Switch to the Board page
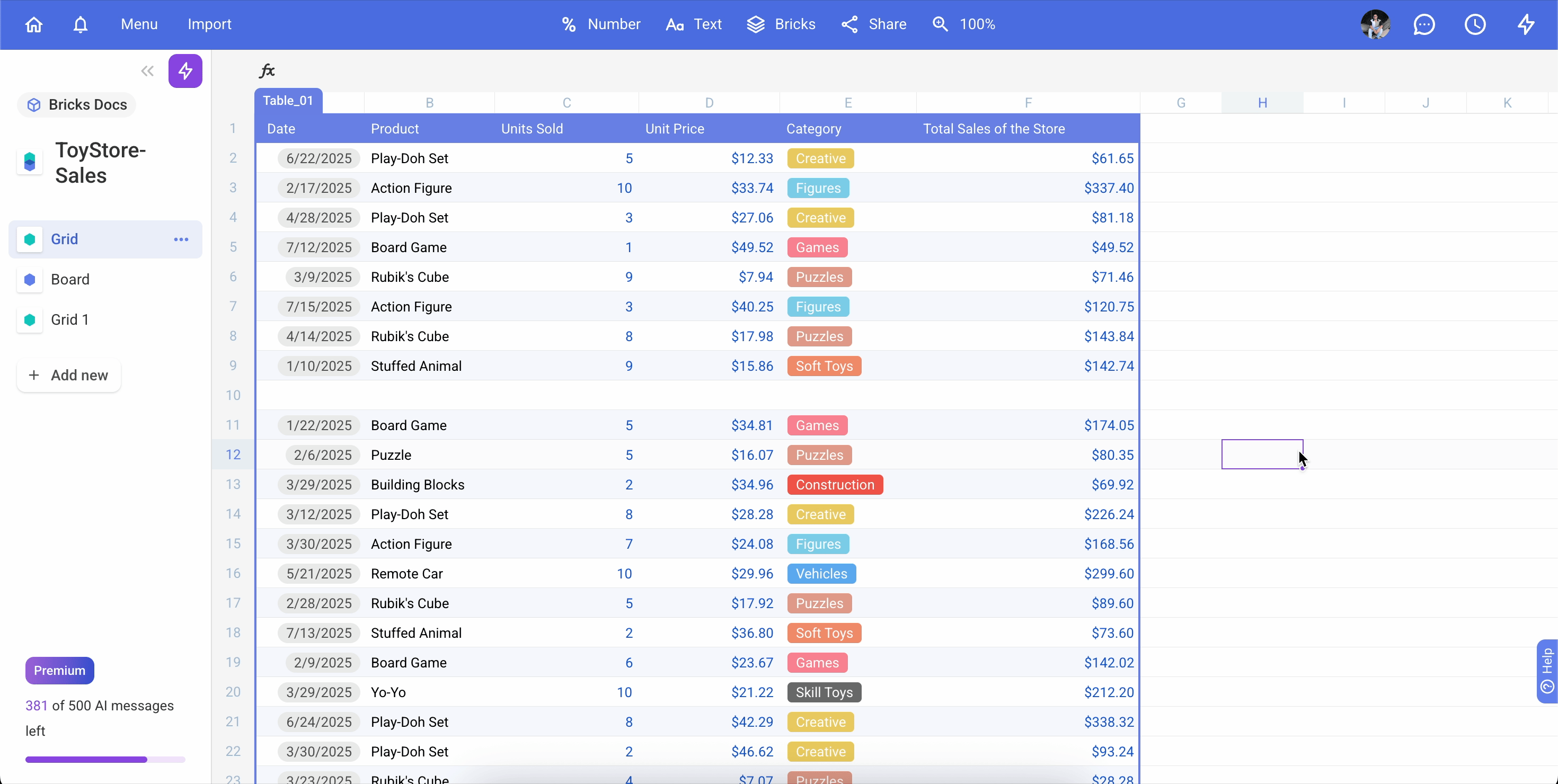 pyautogui.click(x=70, y=279)
